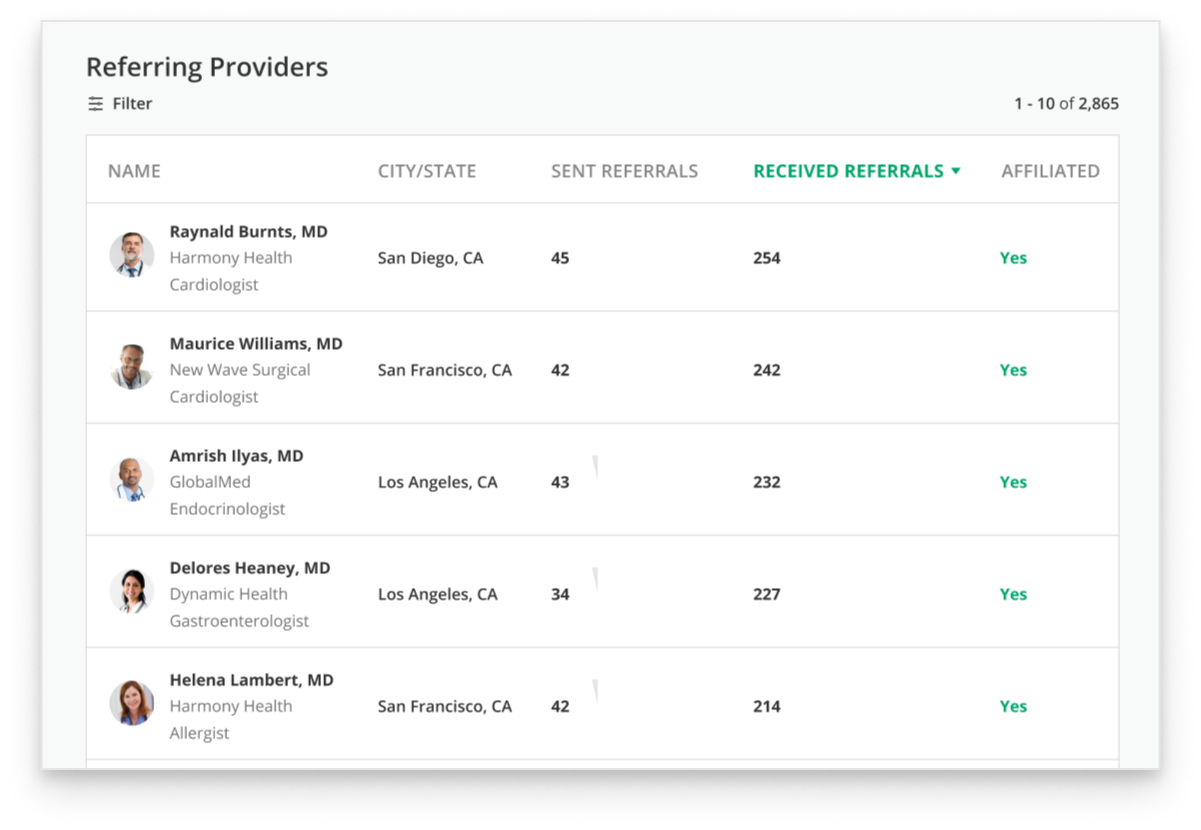The image size is (1201, 830).
Task: Sort by City/State column header
Action: [427, 171]
